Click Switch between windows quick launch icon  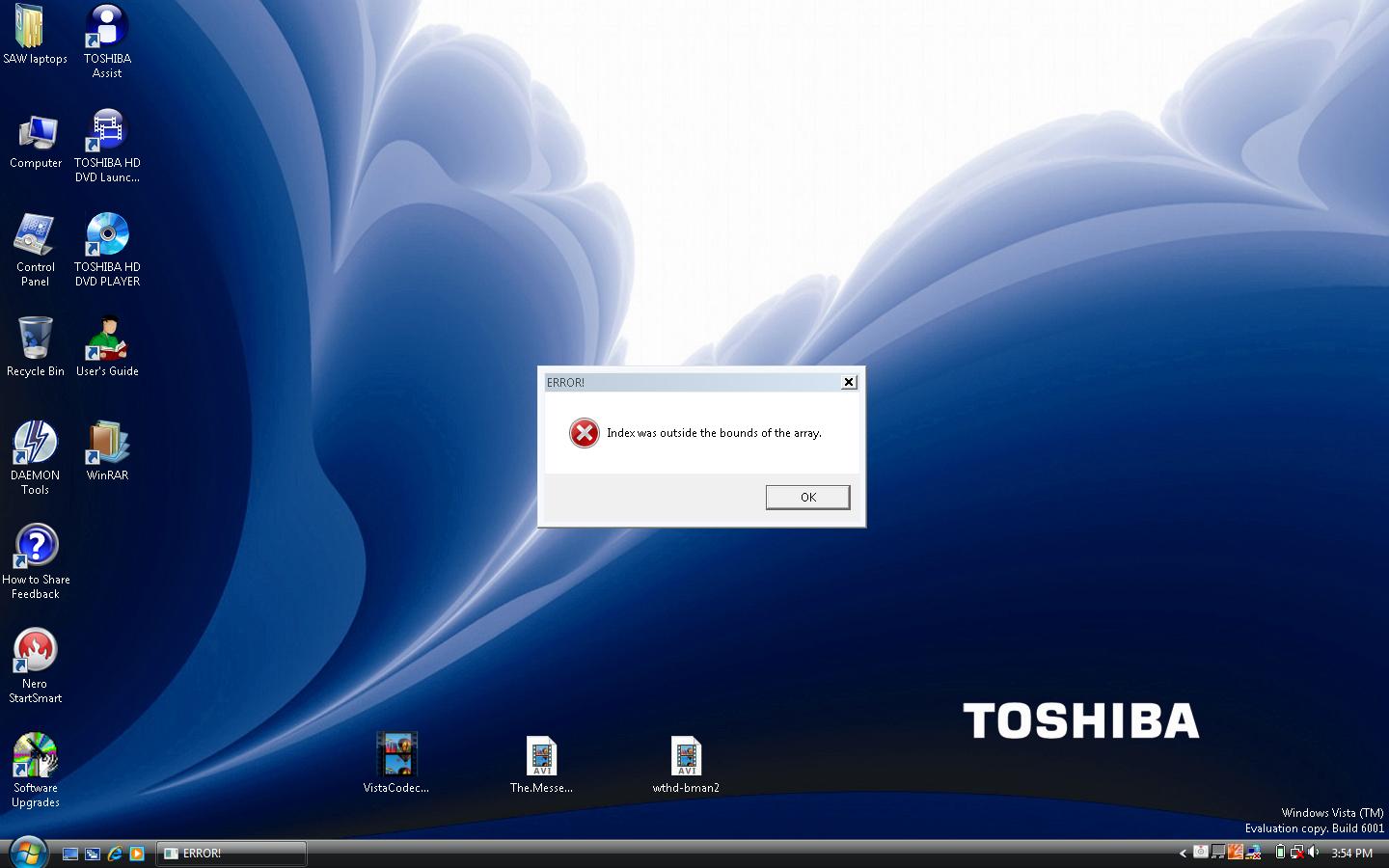[93, 854]
